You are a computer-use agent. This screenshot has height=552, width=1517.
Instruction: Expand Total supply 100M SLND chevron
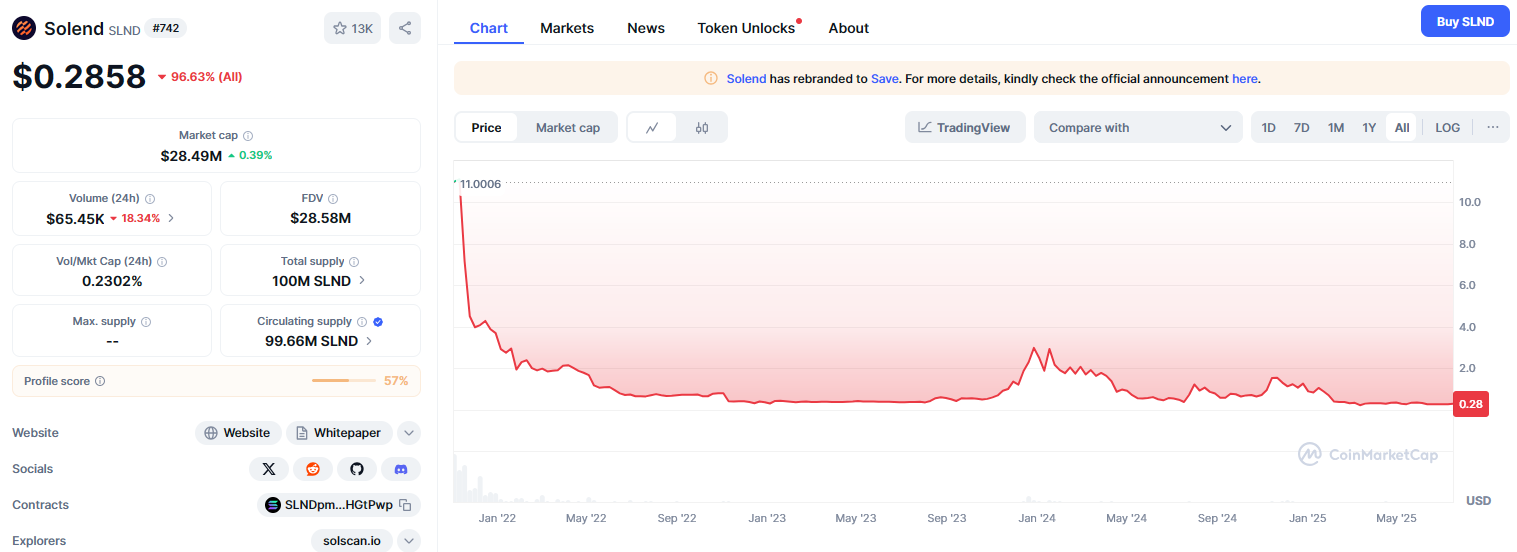point(362,281)
